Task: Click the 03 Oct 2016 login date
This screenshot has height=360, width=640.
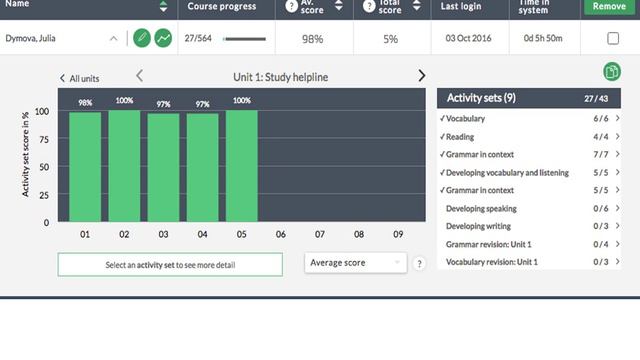Action: [469, 38]
